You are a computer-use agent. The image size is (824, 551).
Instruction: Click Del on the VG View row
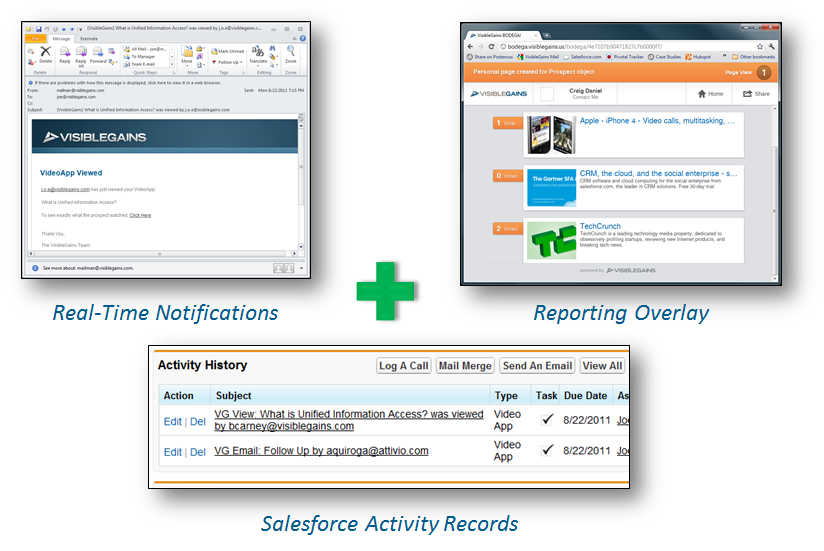pos(198,421)
